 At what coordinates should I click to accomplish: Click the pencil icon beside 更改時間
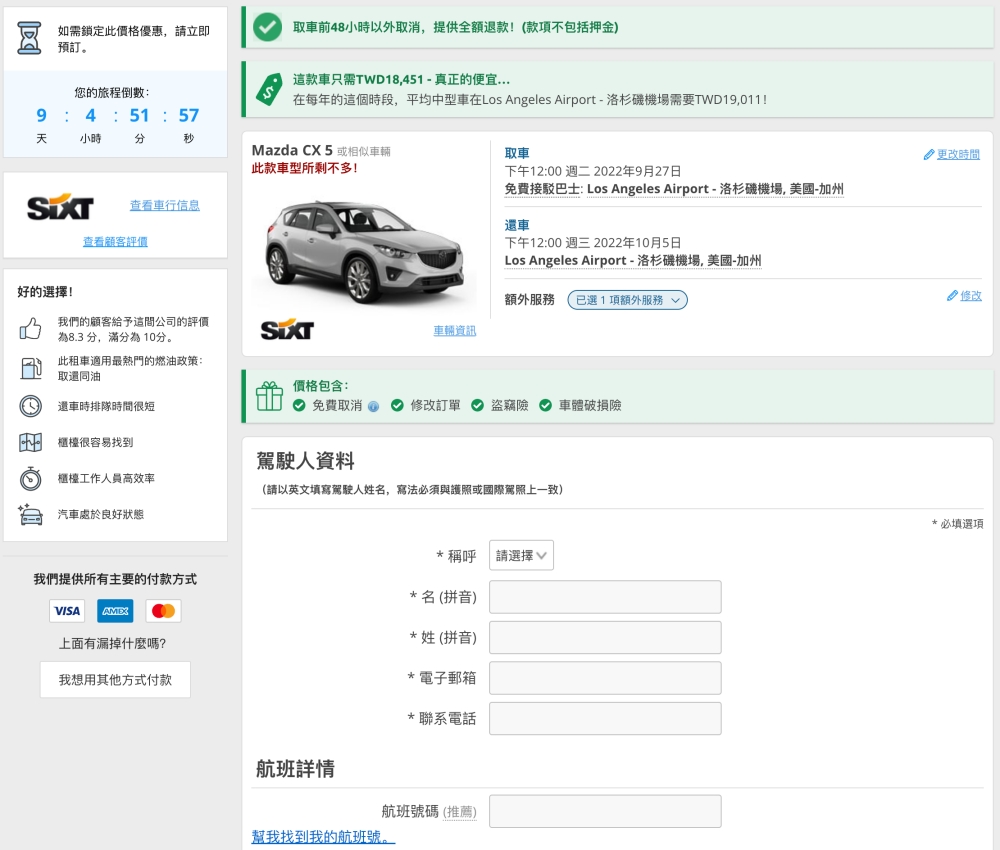pos(929,155)
